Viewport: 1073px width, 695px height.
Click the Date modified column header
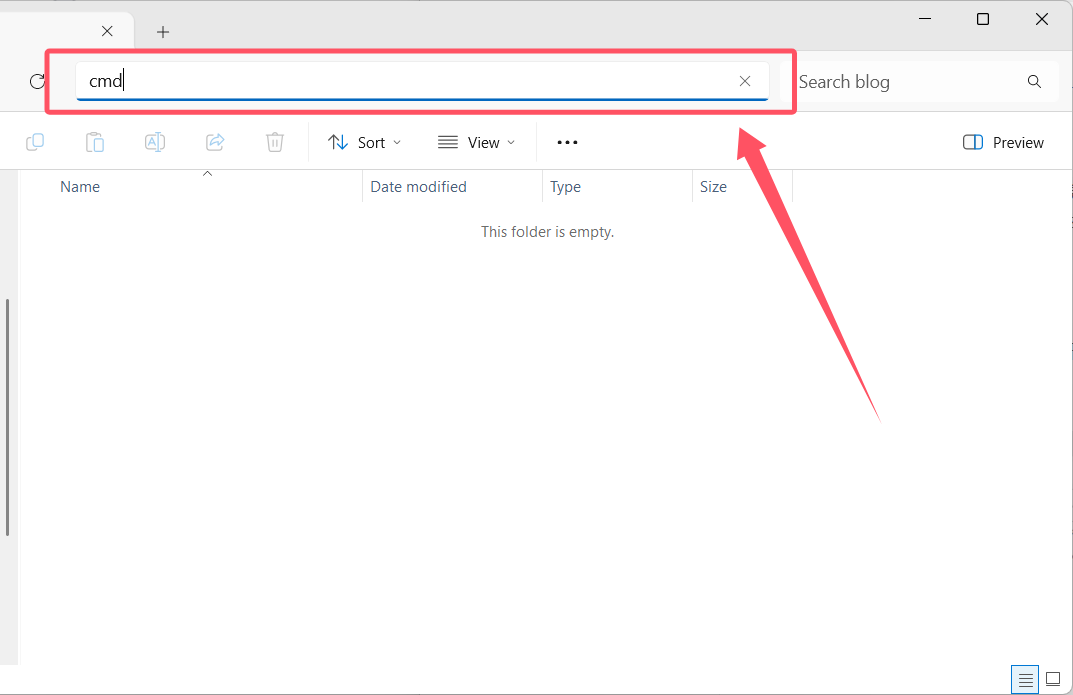pos(418,187)
